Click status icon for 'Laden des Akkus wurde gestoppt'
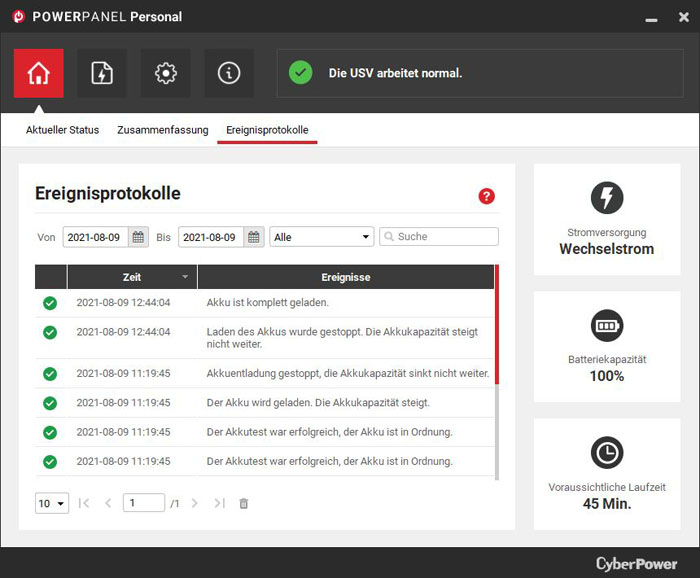Screen dimensions: 700x578 [x=50, y=333]
